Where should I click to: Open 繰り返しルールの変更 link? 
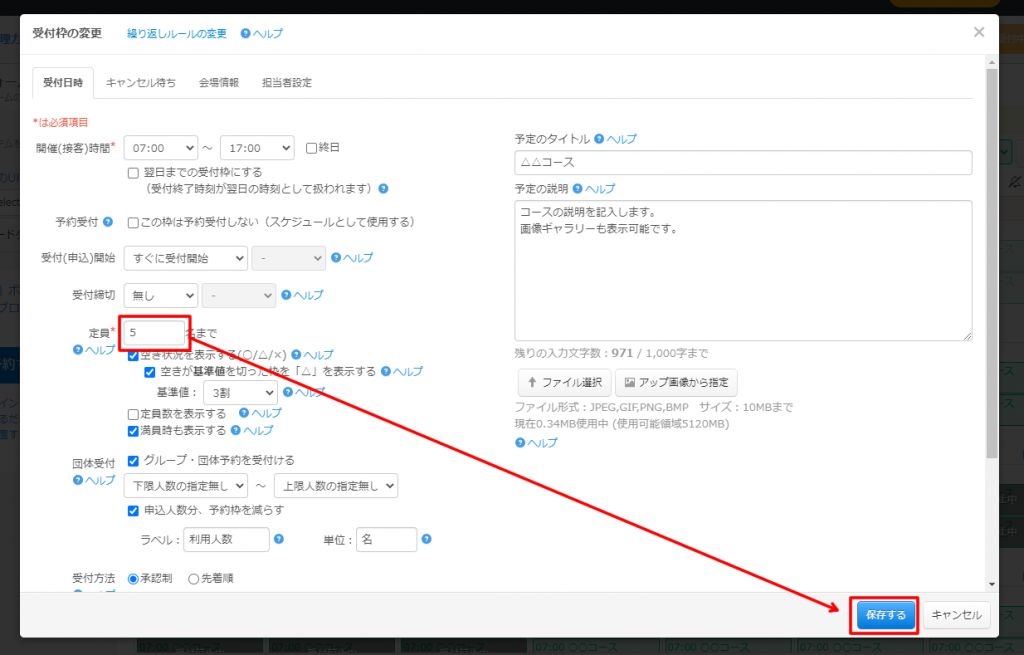(x=176, y=33)
